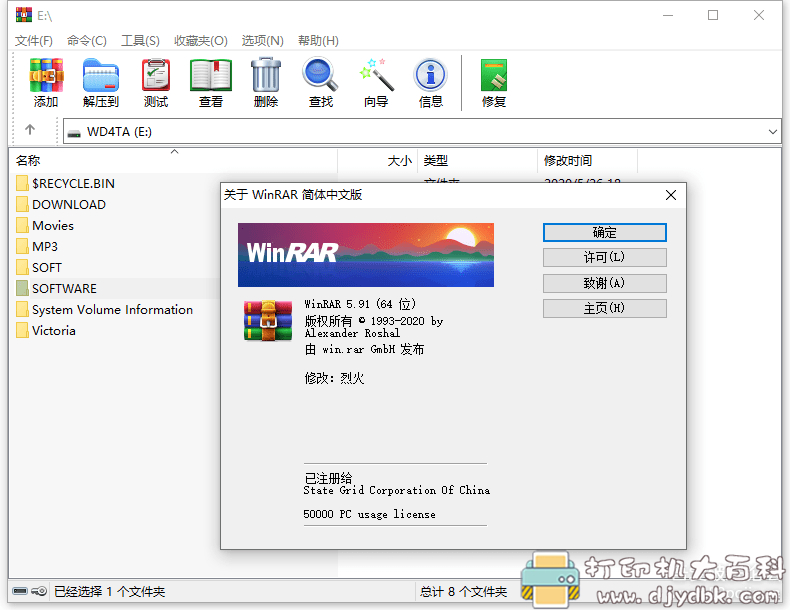Screen dimensions: 790x610
Task: Click the Add (添加) archive toolbar icon
Action: tap(46, 76)
